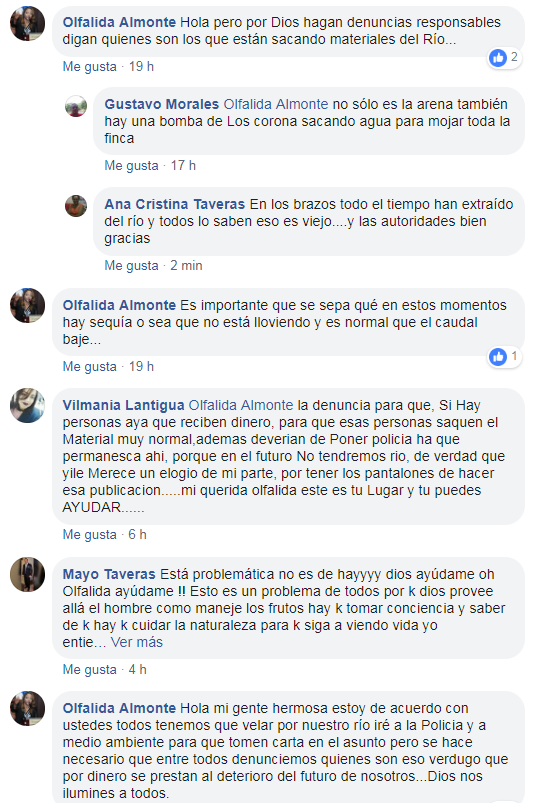
Task: Open the Vilmania Lantigua name link
Action: [x=123, y=405]
